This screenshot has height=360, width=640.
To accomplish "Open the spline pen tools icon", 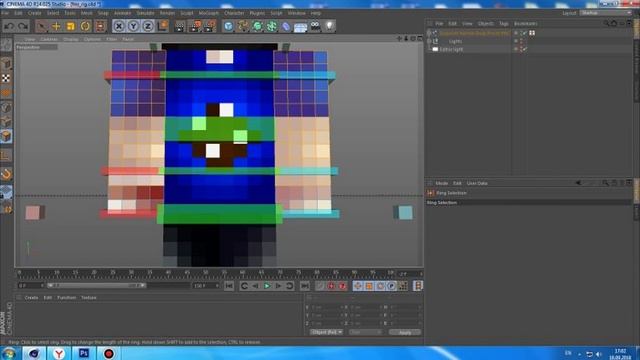I will point(243,26).
